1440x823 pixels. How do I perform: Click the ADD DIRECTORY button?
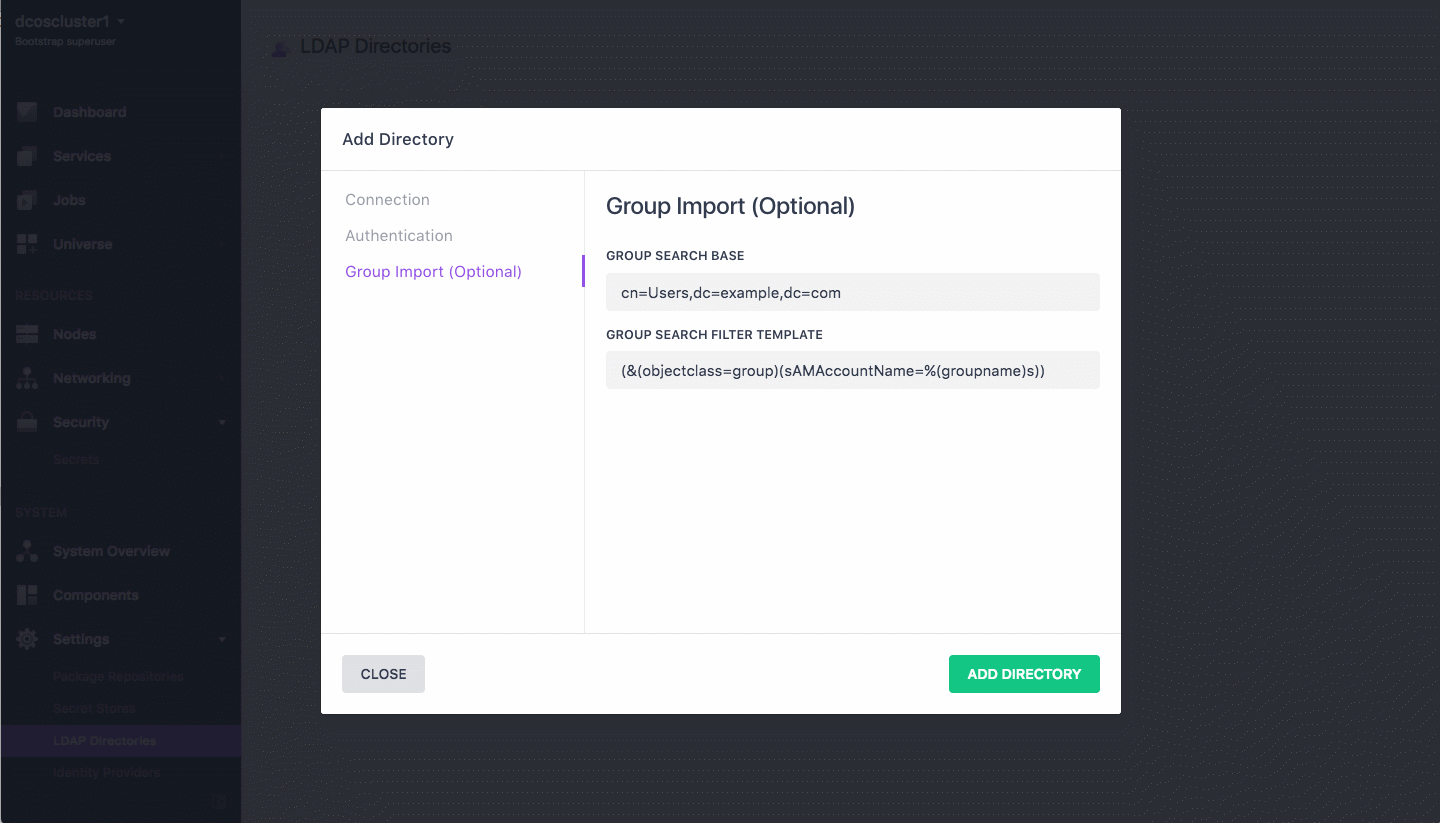(x=1024, y=674)
